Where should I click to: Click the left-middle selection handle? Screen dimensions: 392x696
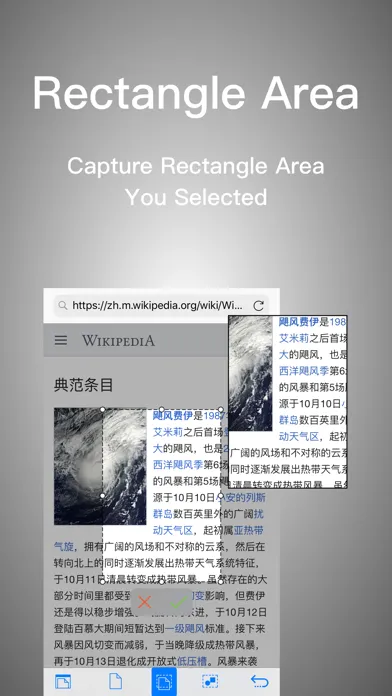(x=103, y=495)
